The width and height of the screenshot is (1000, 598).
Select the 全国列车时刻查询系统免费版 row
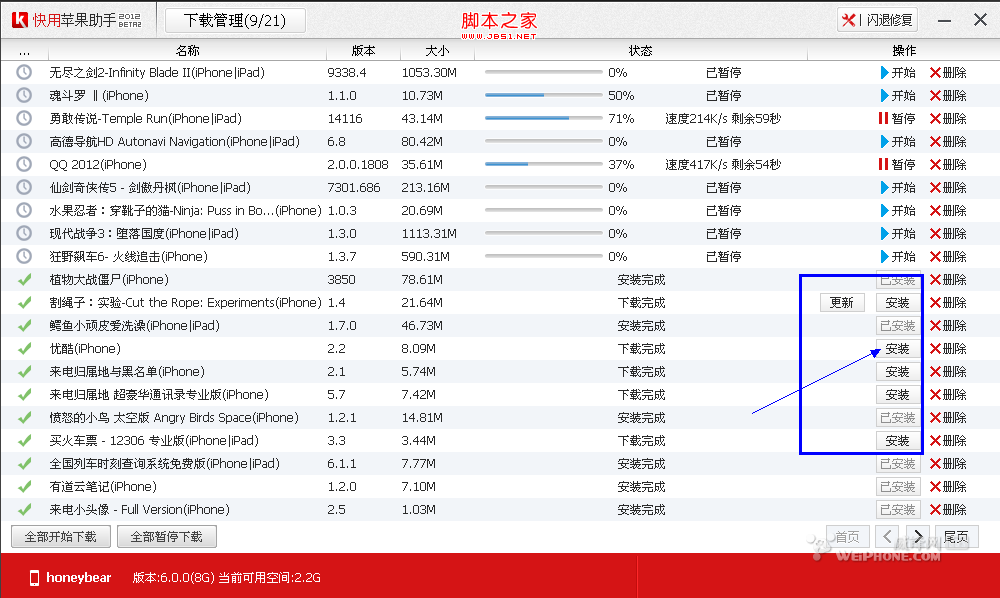[500, 463]
